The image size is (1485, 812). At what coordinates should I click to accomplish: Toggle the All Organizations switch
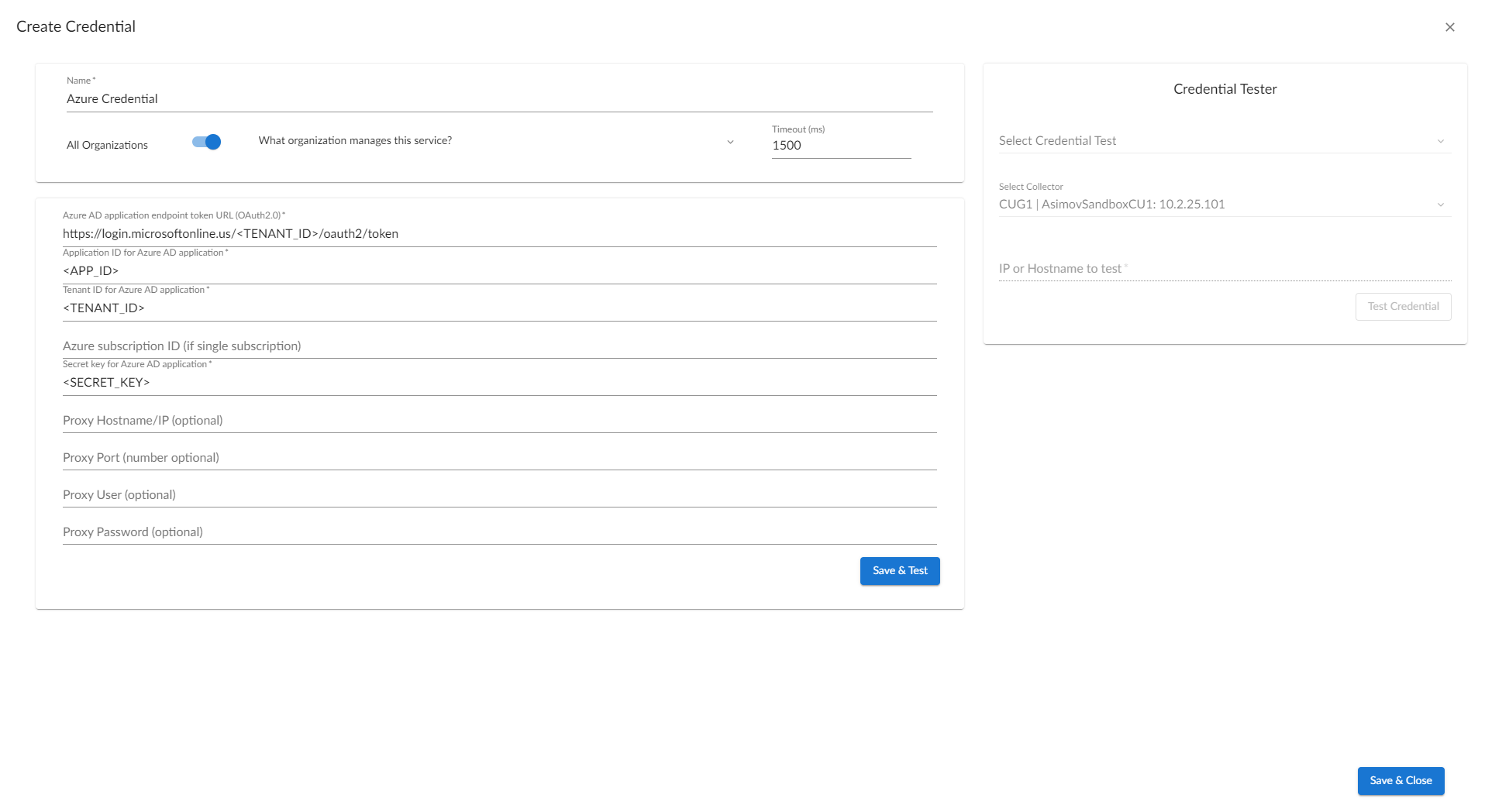click(207, 142)
